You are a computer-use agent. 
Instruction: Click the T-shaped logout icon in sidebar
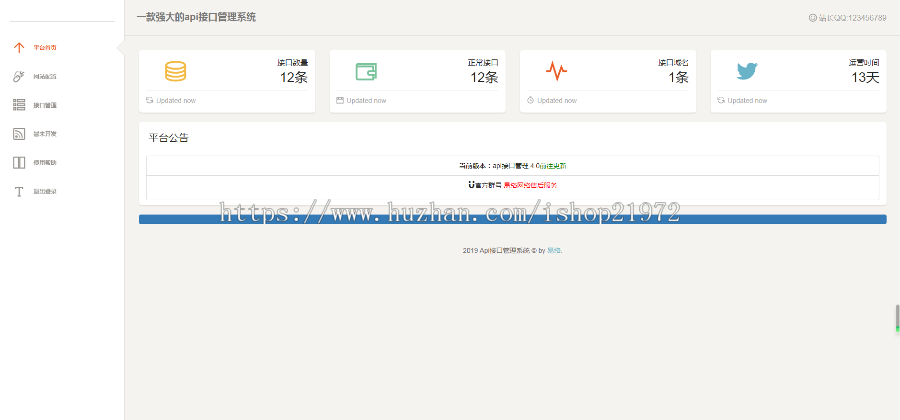coord(19,192)
